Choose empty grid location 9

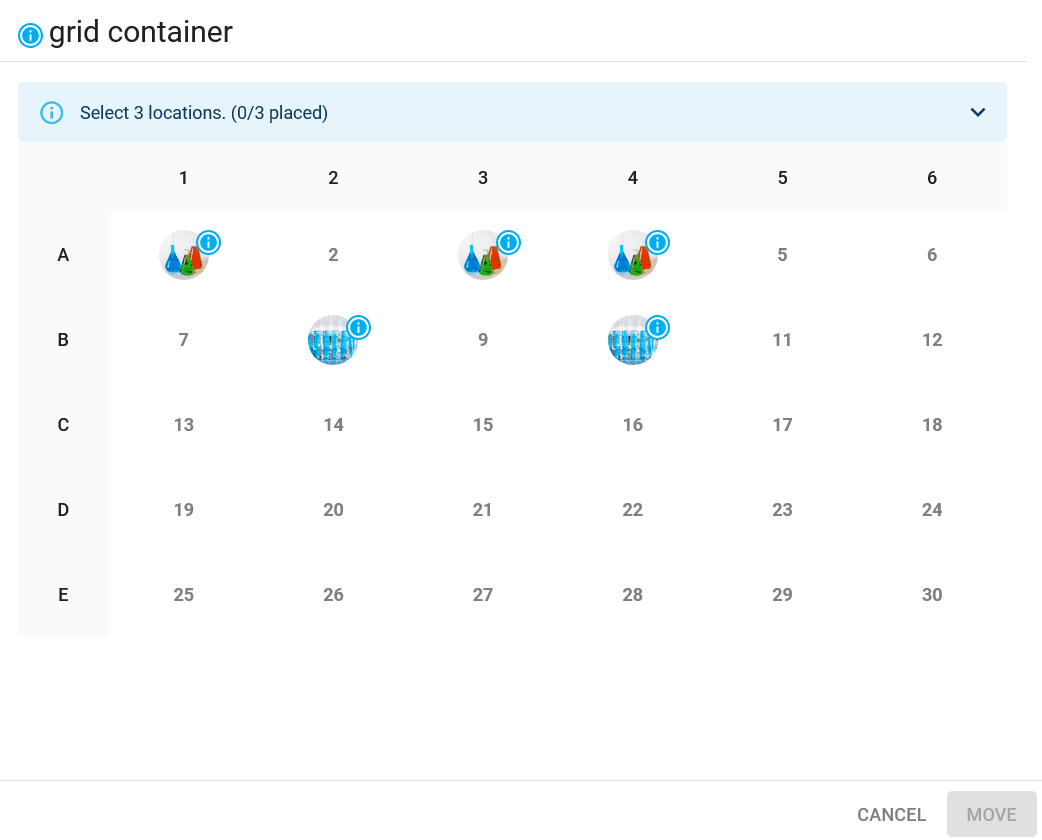pos(483,340)
